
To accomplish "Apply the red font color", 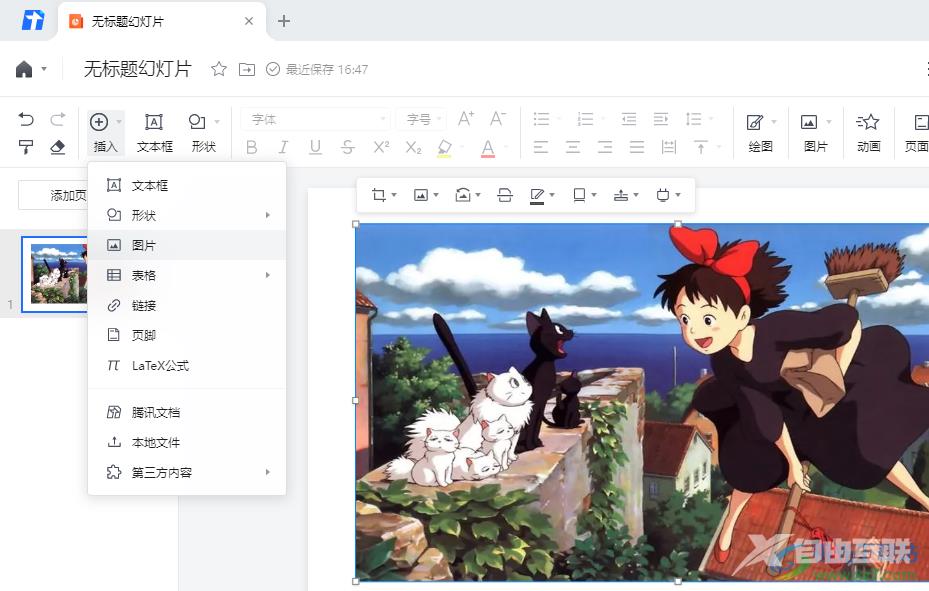I will pyautogui.click(x=488, y=147).
